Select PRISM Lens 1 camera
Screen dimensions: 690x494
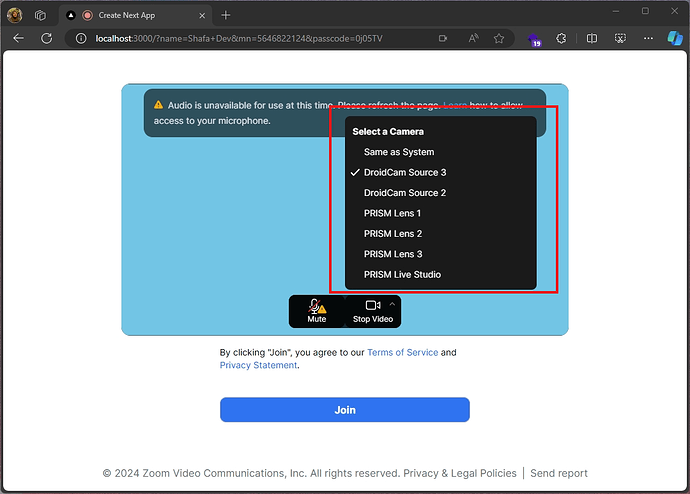point(440,213)
